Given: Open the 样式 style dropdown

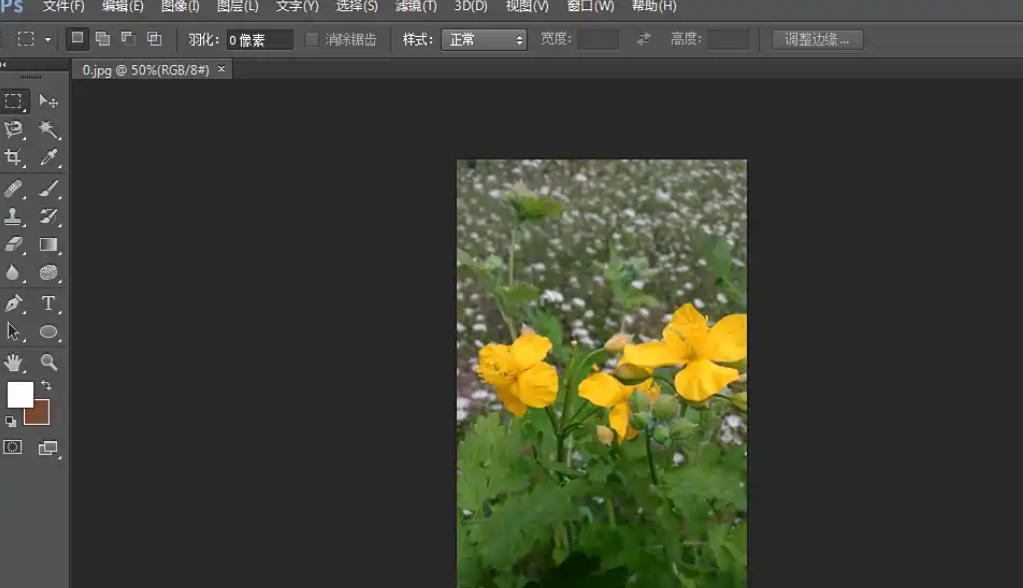Looking at the screenshot, I should (484, 40).
